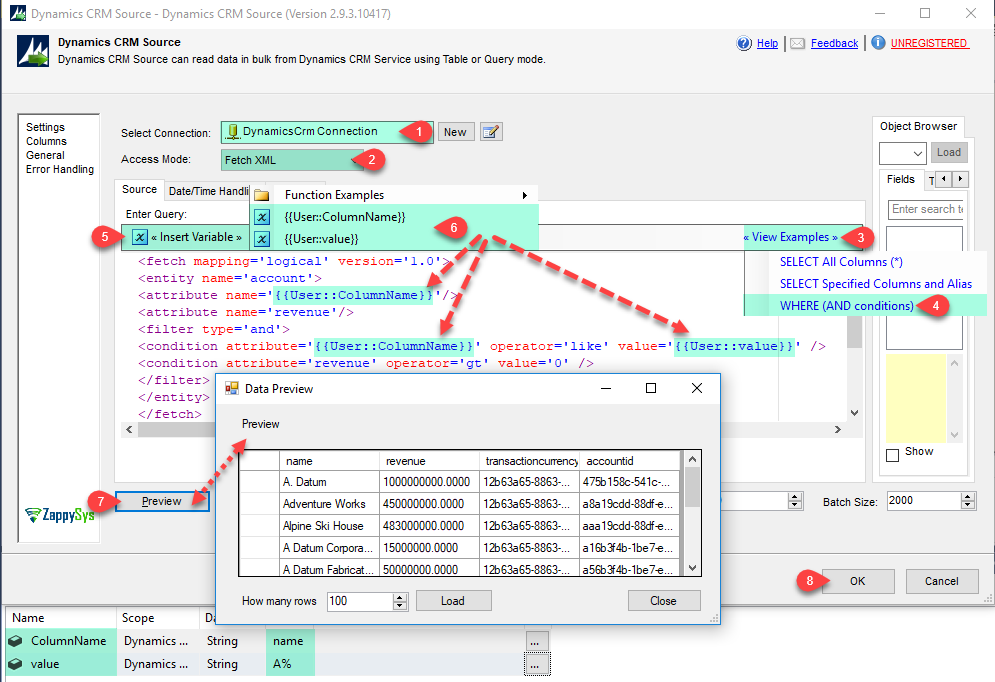Click the Close button in Data Preview
The image size is (995, 682).
click(664, 601)
